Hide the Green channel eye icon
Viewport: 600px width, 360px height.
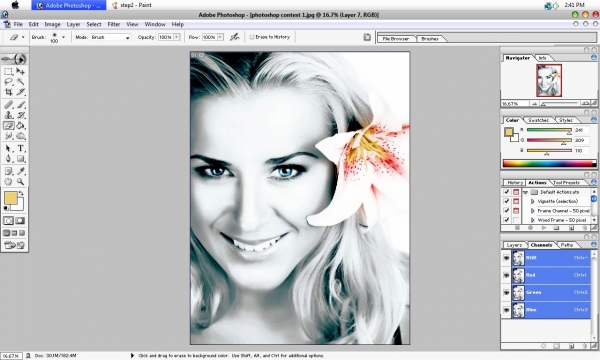tap(506, 292)
